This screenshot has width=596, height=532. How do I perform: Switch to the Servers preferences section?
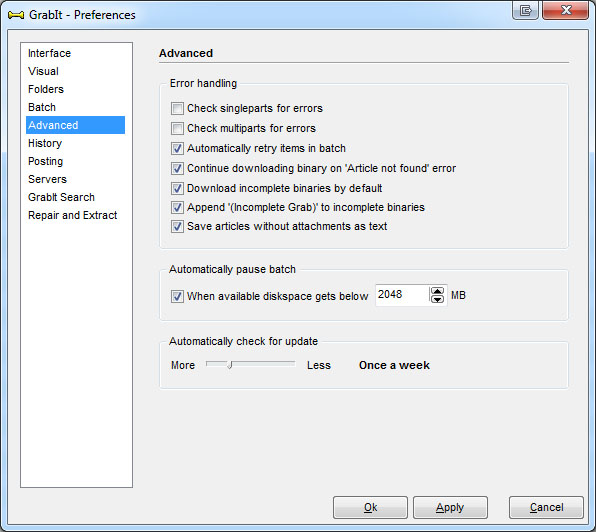[x=48, y=179]
